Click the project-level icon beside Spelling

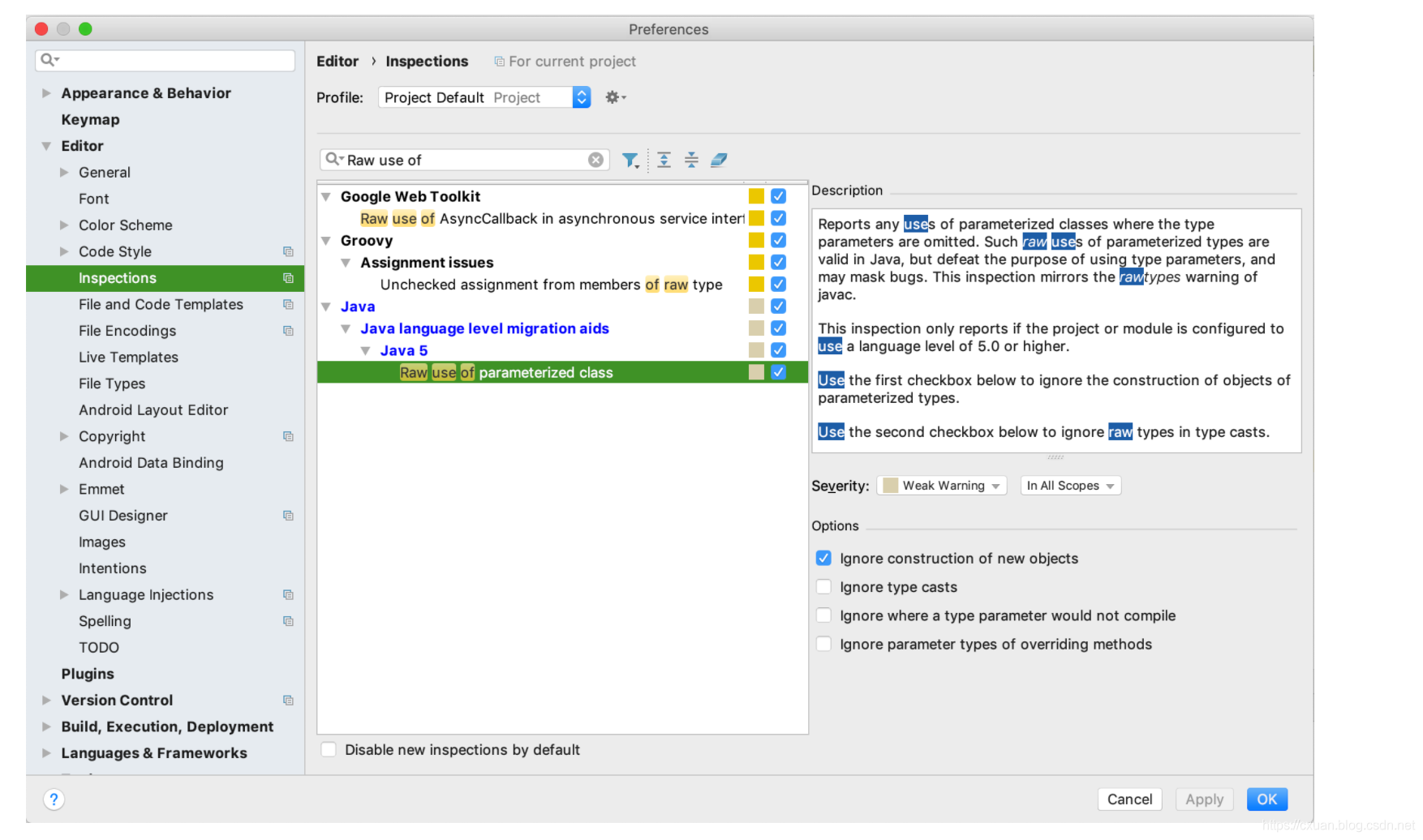[x=288, y=621]
